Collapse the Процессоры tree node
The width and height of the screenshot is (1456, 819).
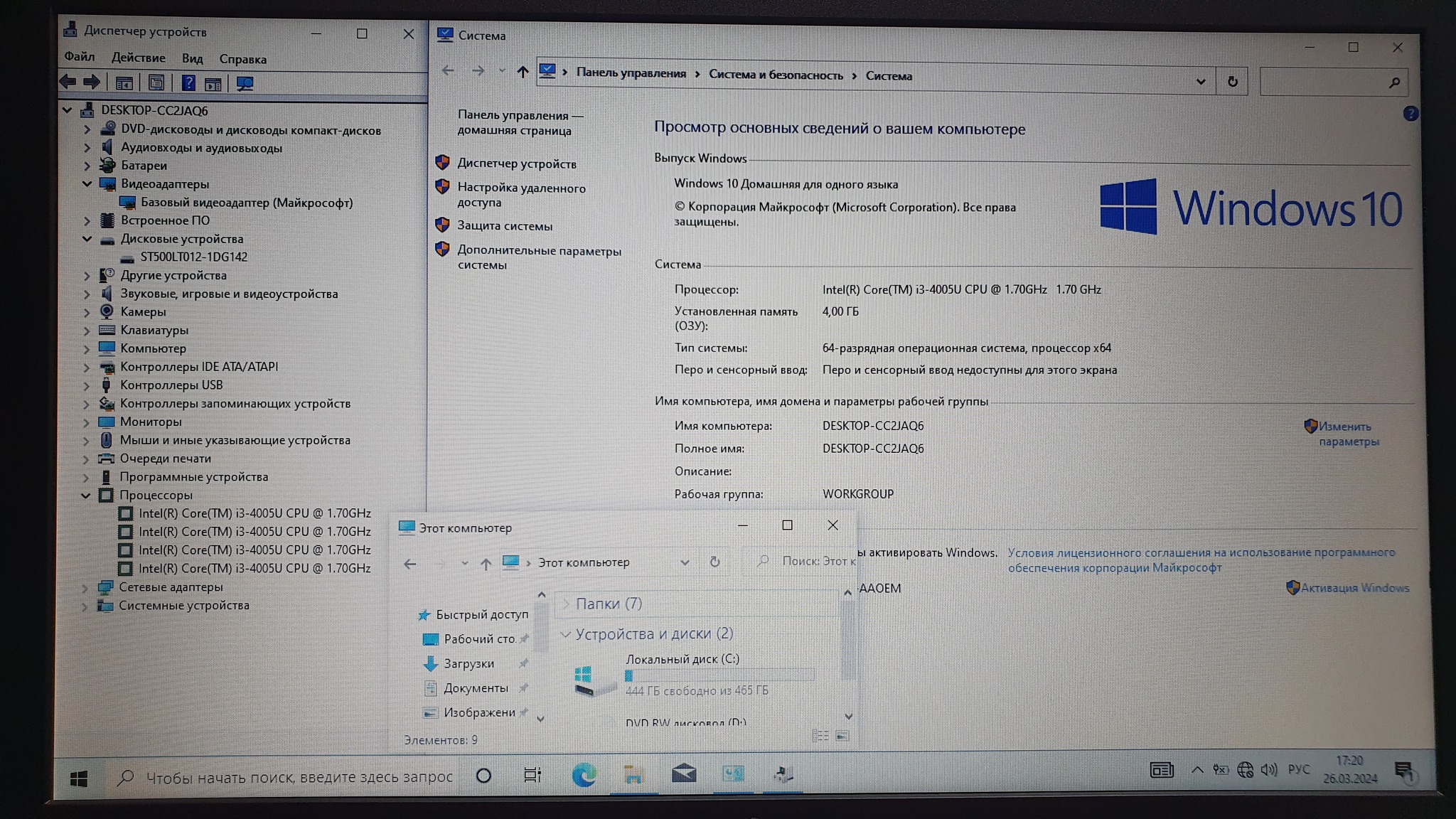86,496
